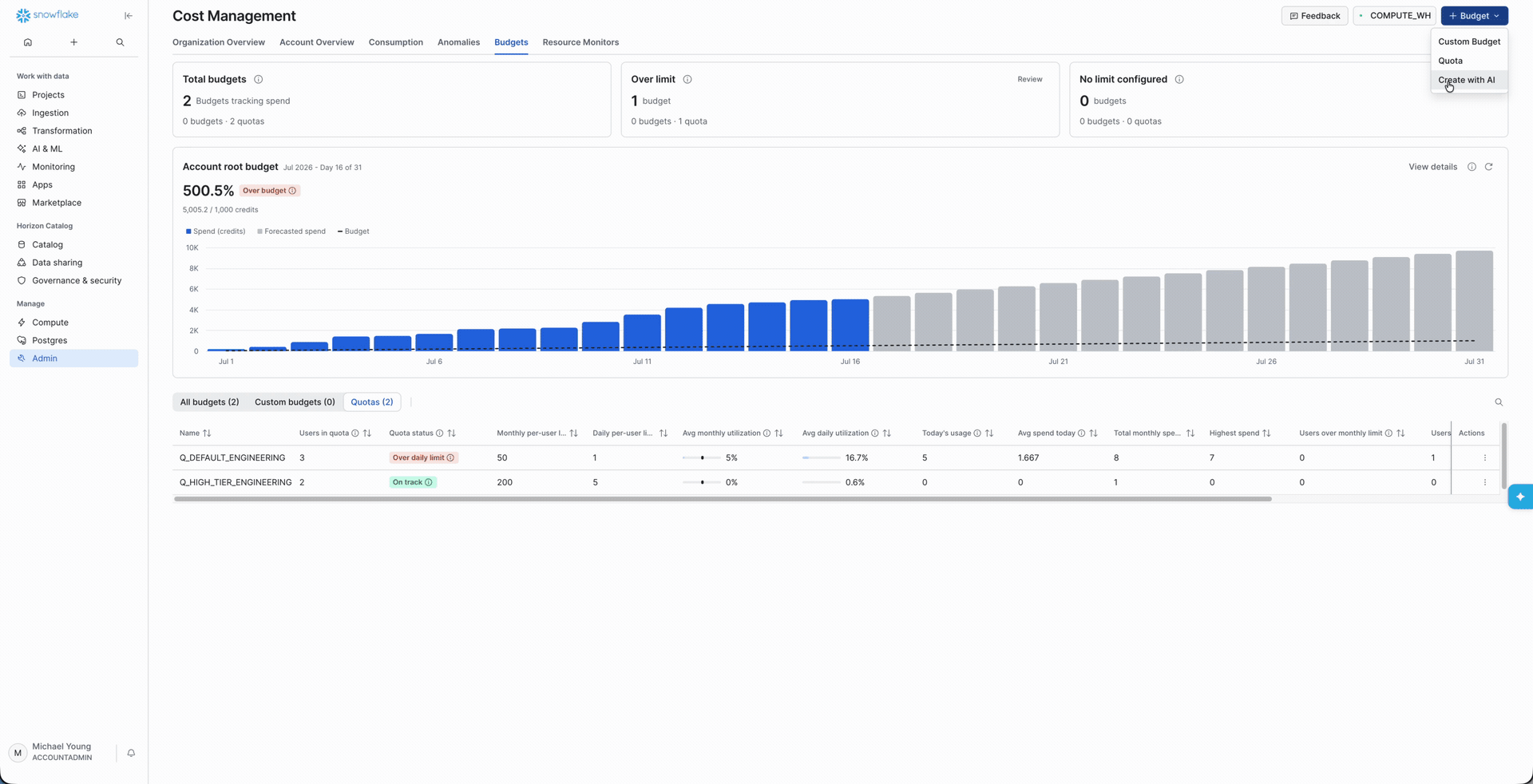This screenshot has width=1533, height=784.
Task: Toggle the Spend (credits) legend item
Action: click(x=216, y=232)
